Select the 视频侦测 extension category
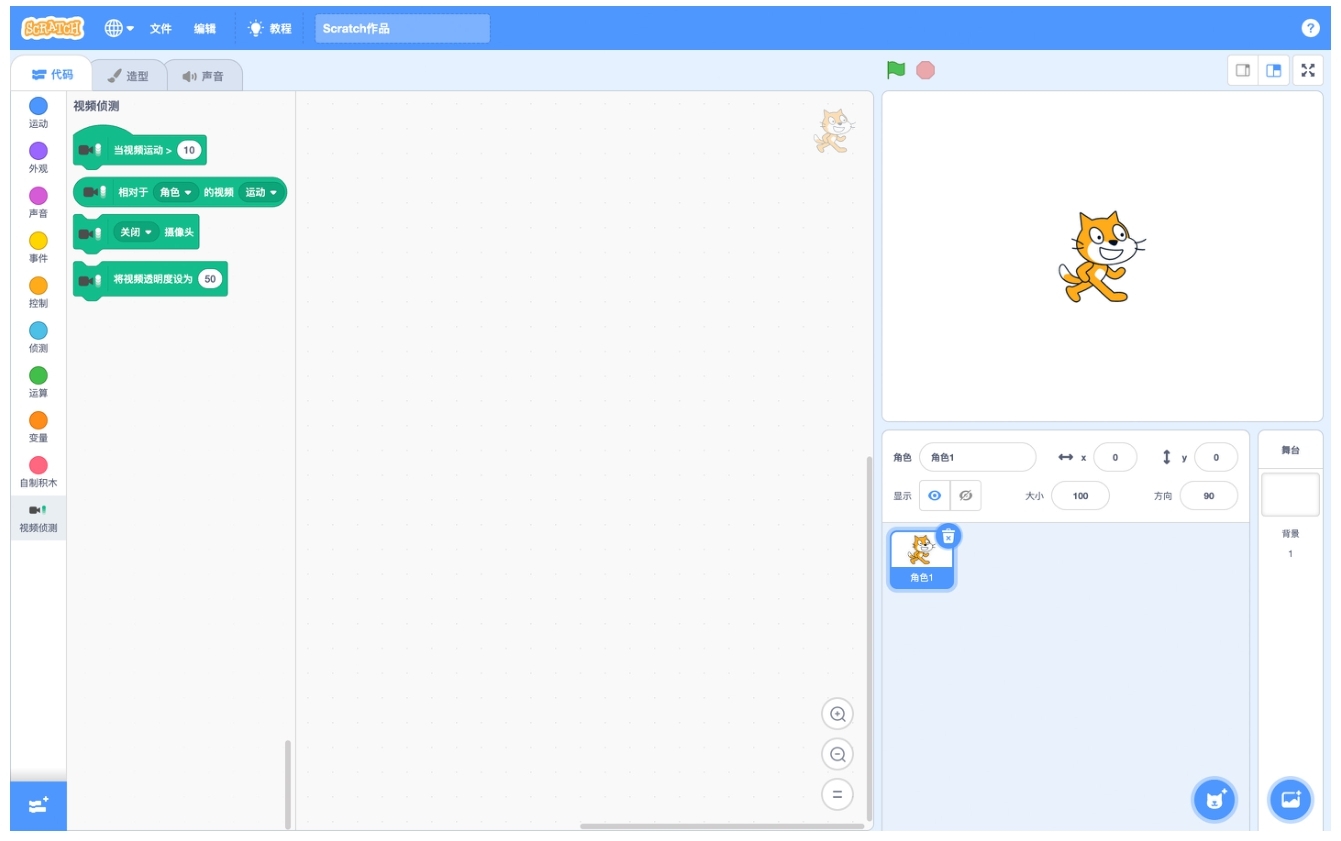This screenshot has width=1341, height=841. point(38,518)
